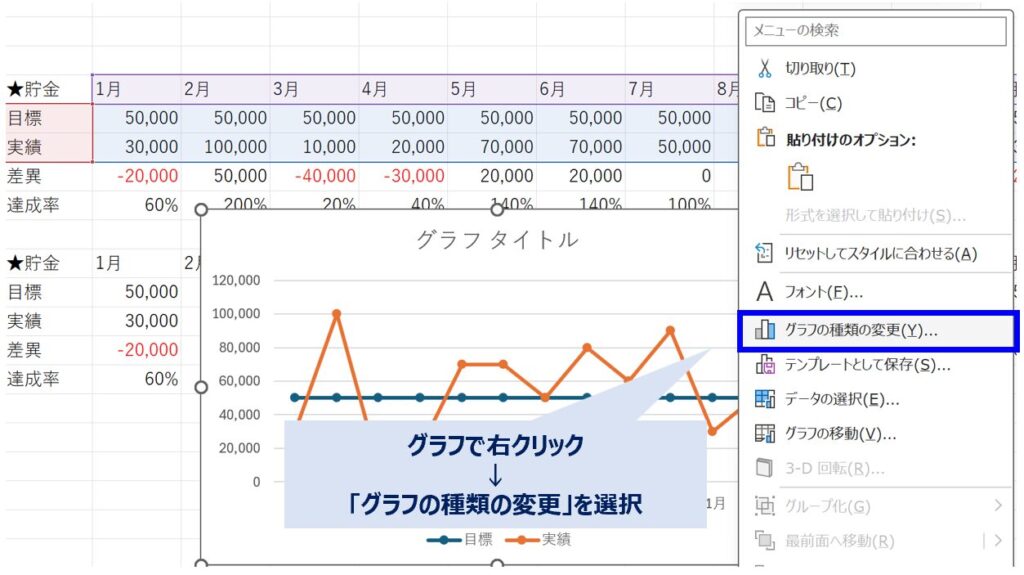This screenshot has height=575, width=1024.
Task: Click the Save as Template icon
Action: 765,364
